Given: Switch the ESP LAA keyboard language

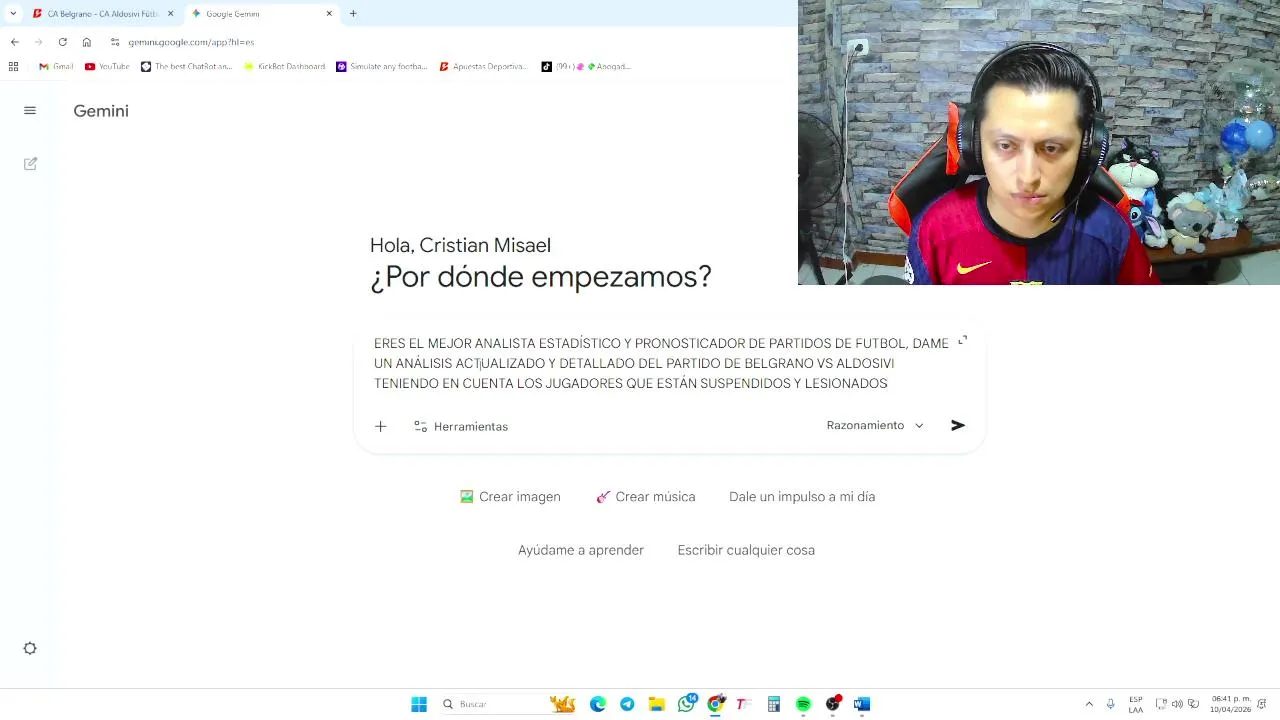Looking at the screenshot, I should 1136,704.
